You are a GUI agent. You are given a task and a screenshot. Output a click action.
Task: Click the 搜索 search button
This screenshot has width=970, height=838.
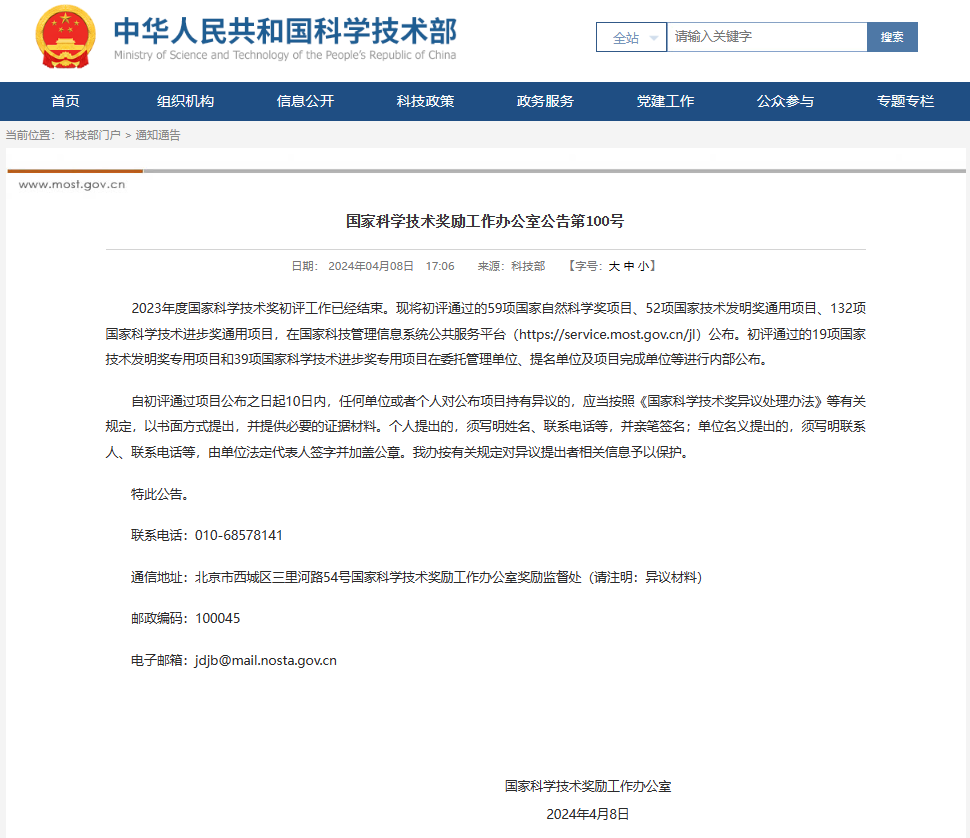tap(892, 37)
